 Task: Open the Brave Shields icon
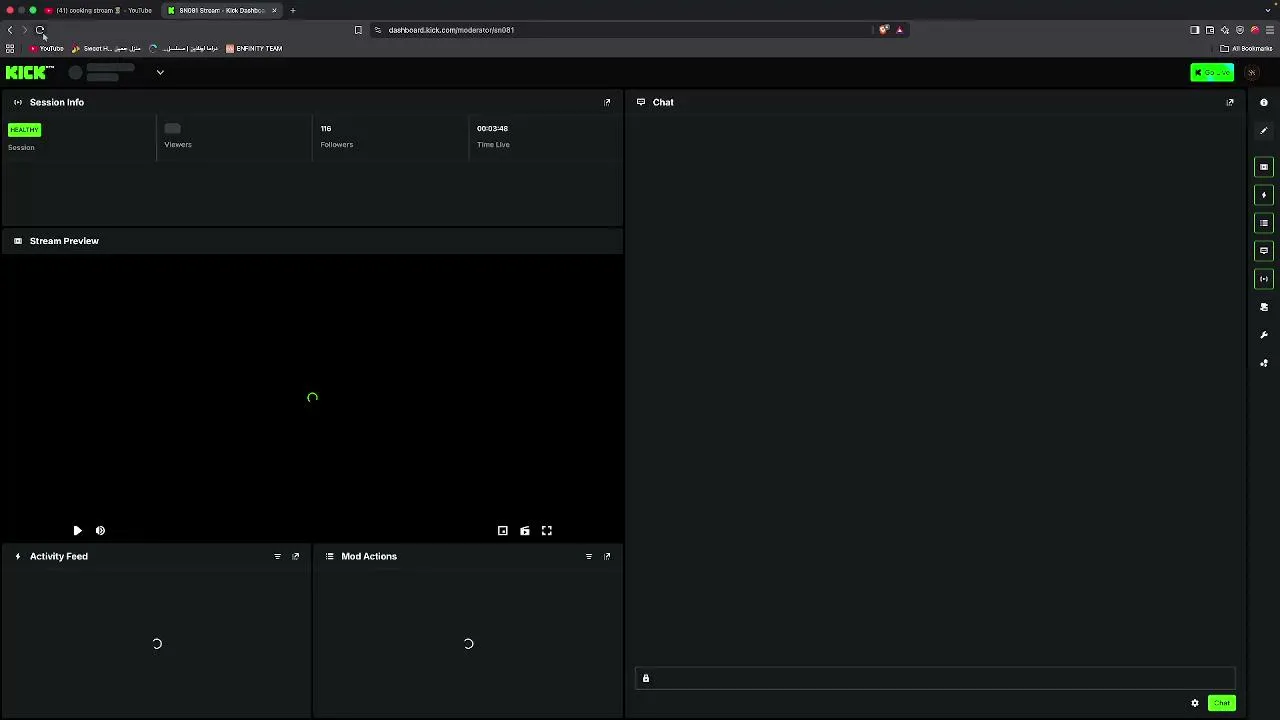(884, 30)
